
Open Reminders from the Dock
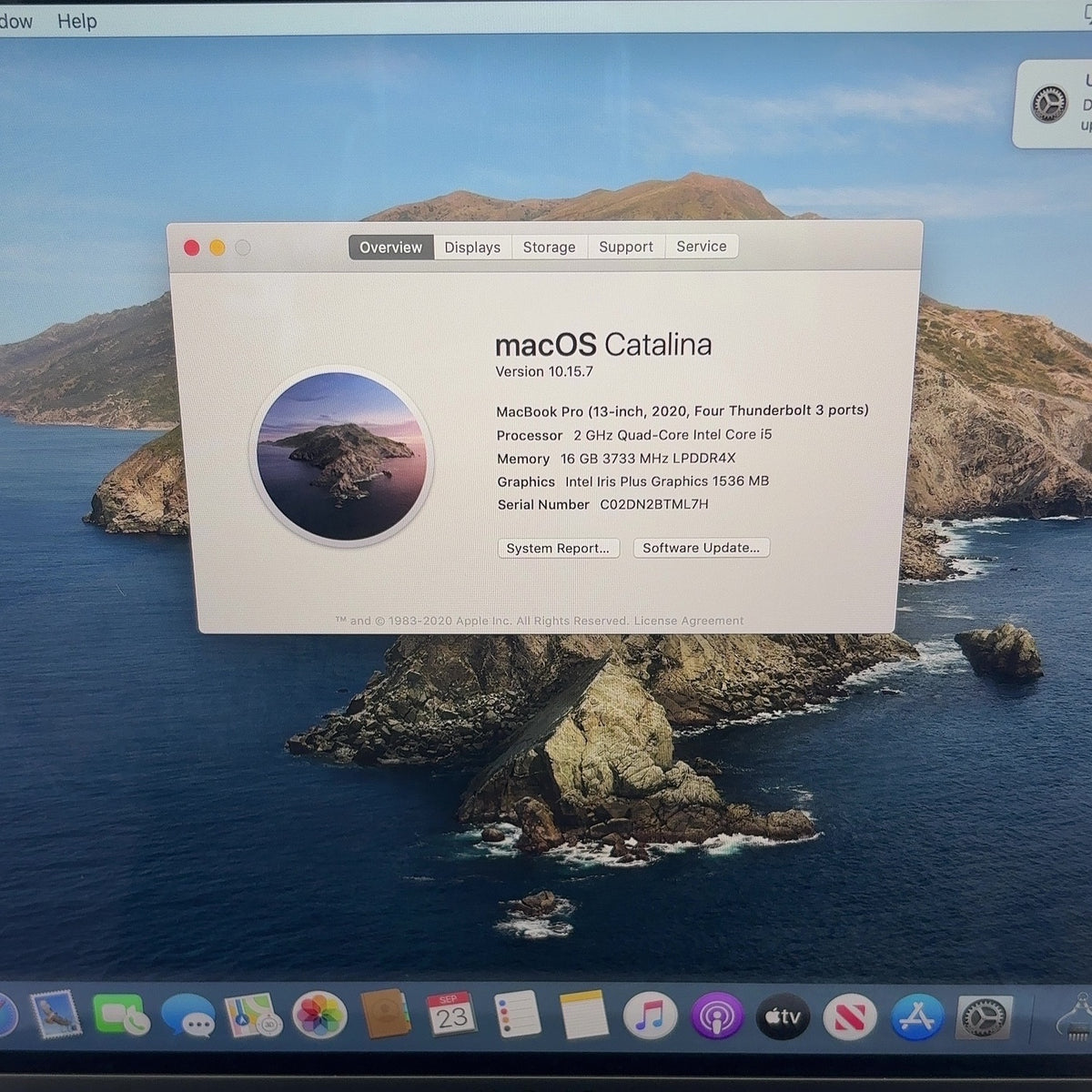click(518, 1016)
